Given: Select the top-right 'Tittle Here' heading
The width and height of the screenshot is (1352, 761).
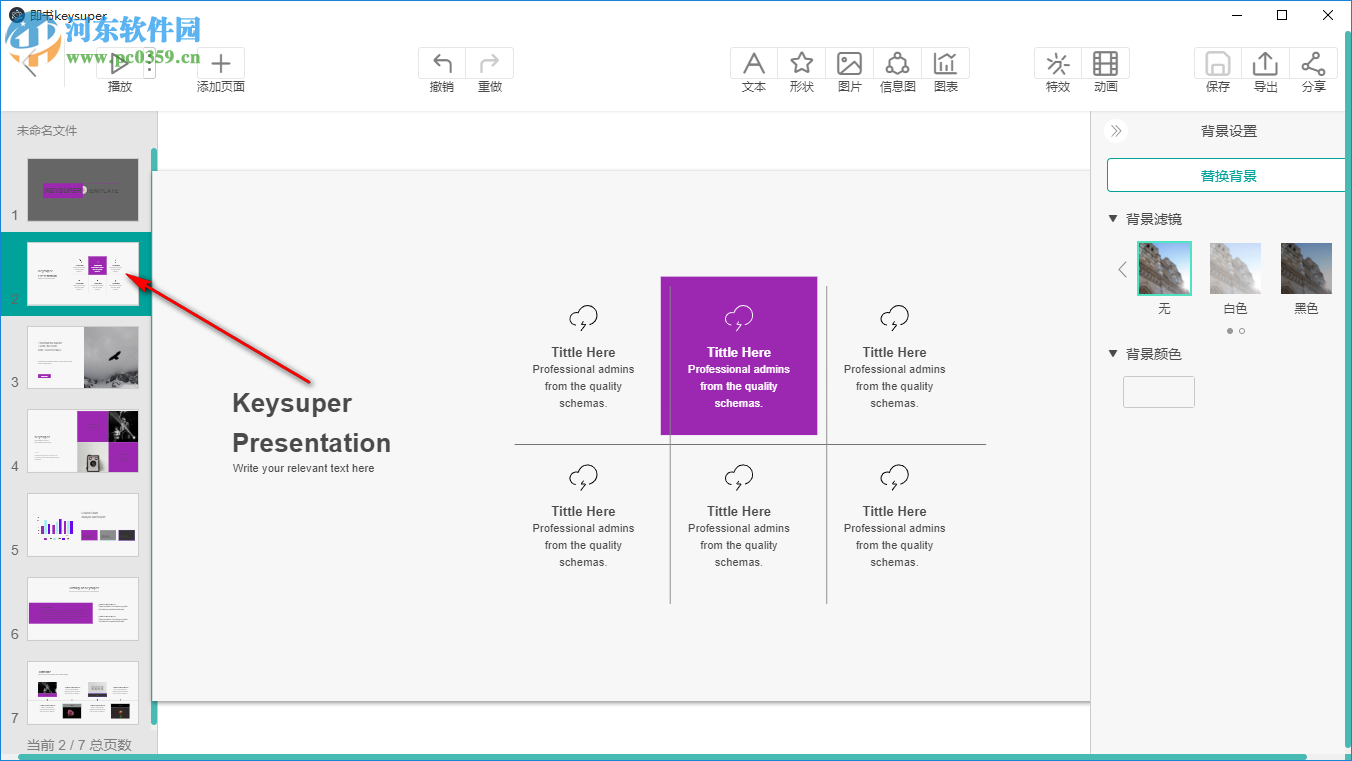Looking at the screenshot, I should click(x=895, y=352).
